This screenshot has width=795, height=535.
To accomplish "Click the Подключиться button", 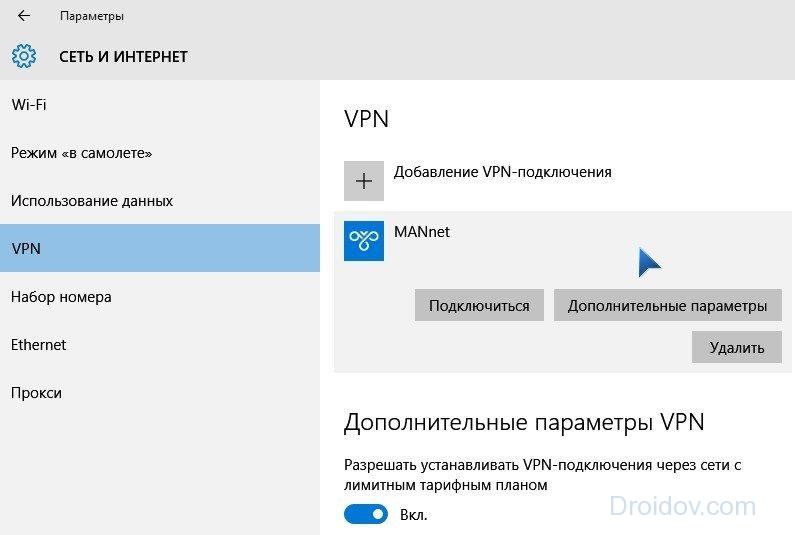I will (x=479, y=305).
